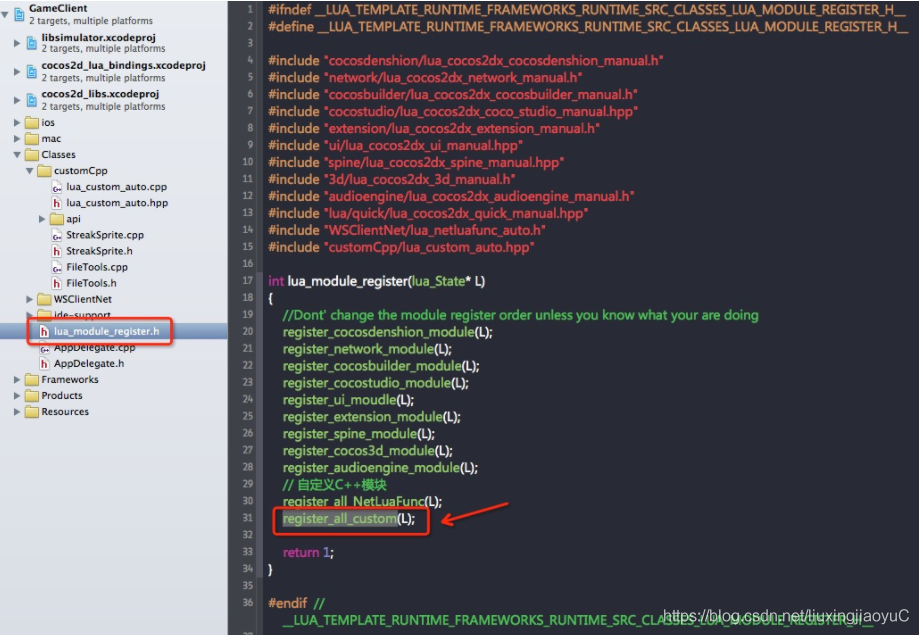Image resolution: width=919 pixels, height=635 pixels.
Task: Open FileTools.cpp file
Action: pyautogui.click(x=97, y=267)
